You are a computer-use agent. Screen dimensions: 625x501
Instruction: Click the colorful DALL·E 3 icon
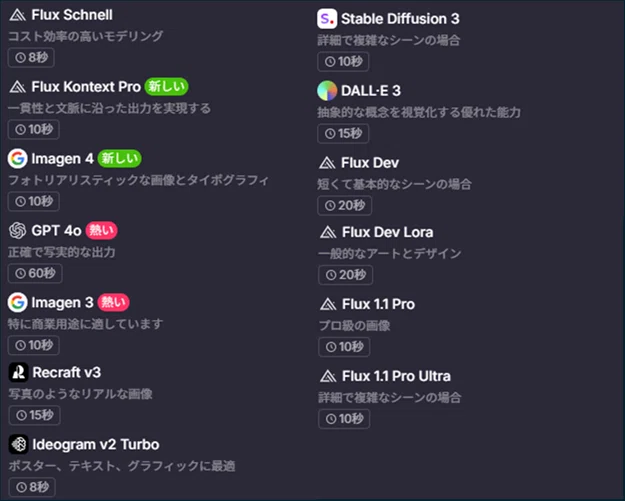click(327, 90)
